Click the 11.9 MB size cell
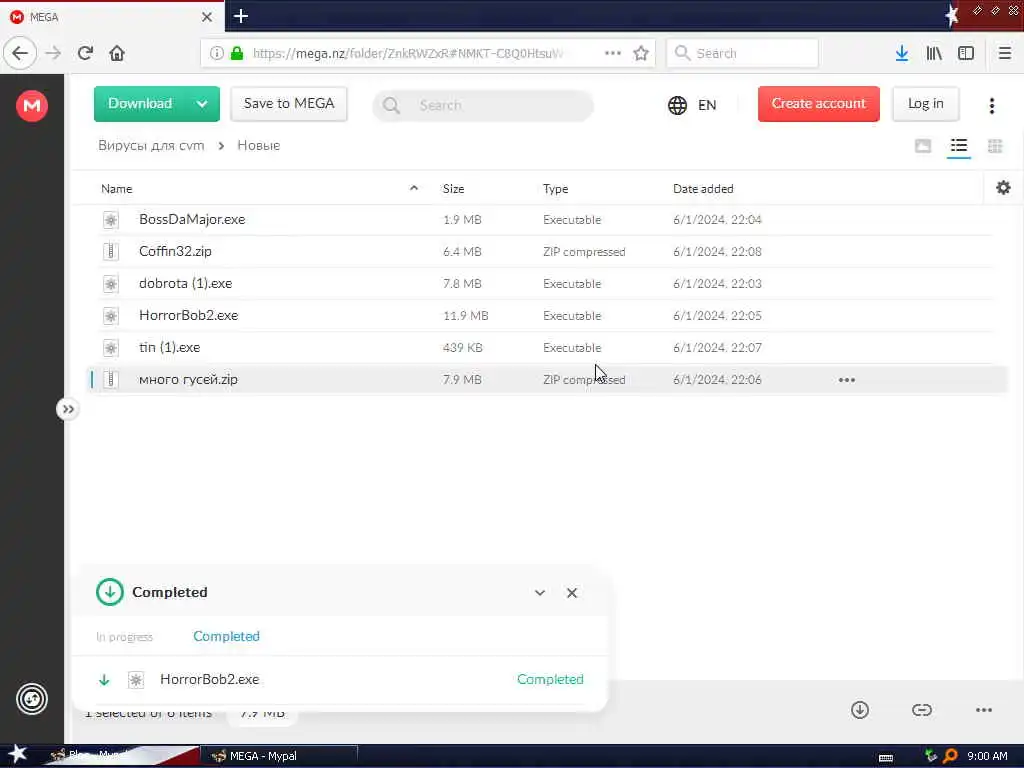The height and width of the screenshot is (768, 1024). (x=466, y=315)
